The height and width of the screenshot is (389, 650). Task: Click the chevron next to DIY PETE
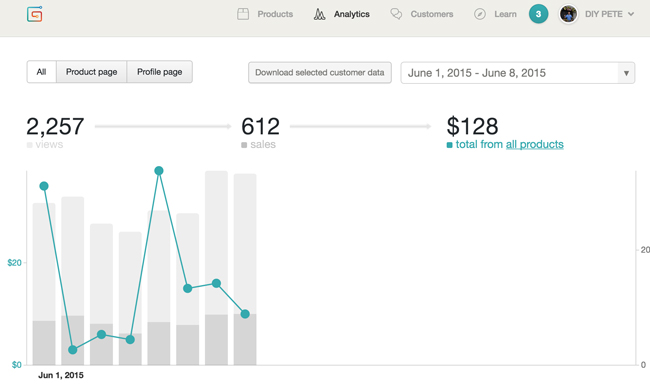click(x=631, y=14)
